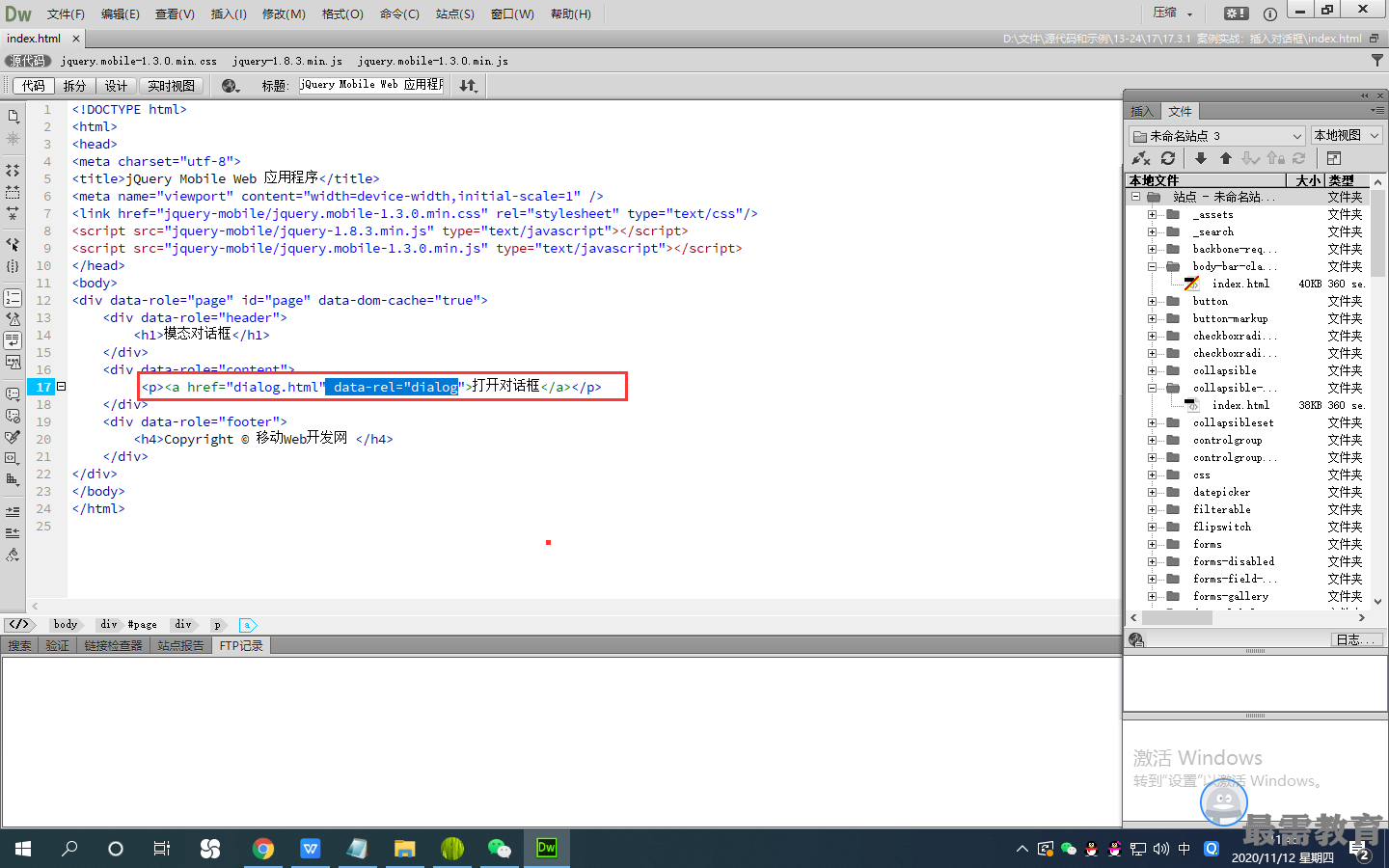Open the 文件(F) menu
1389x868 pixels.
coord(66,14)
